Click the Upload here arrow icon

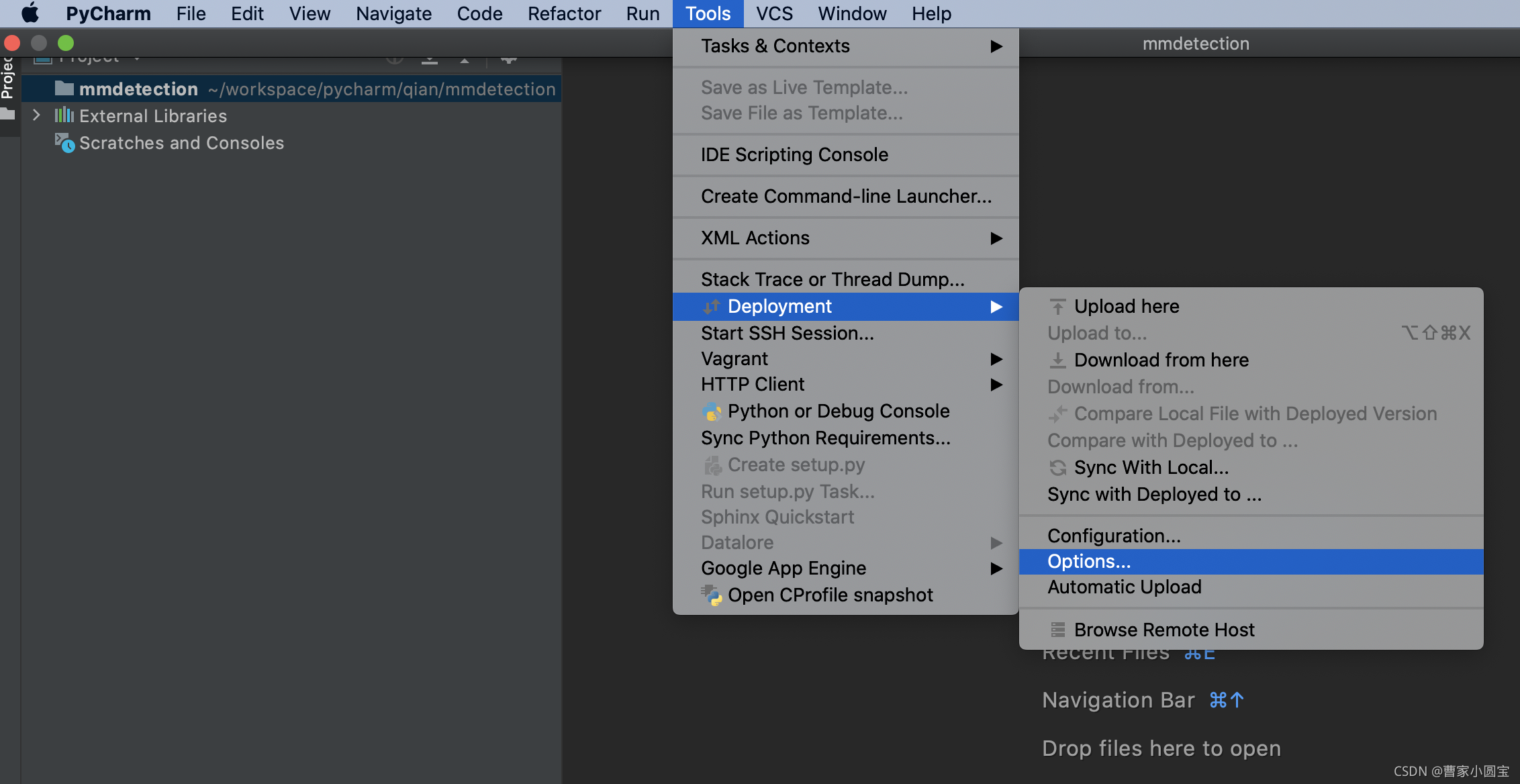coord(1057,307)
